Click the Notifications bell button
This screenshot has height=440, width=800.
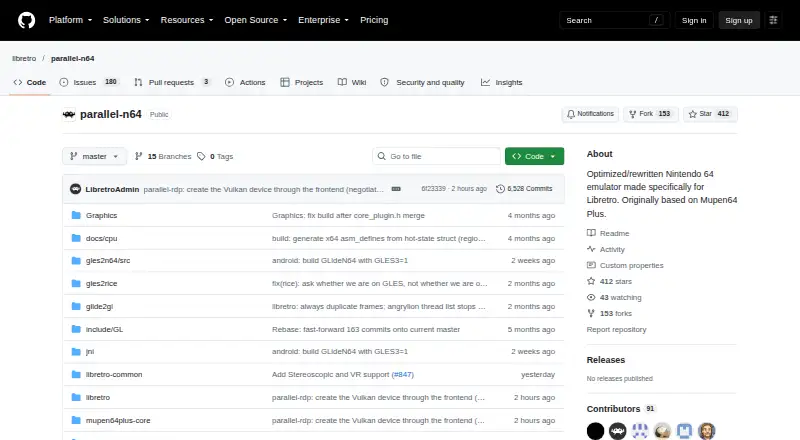click(590, 114)
